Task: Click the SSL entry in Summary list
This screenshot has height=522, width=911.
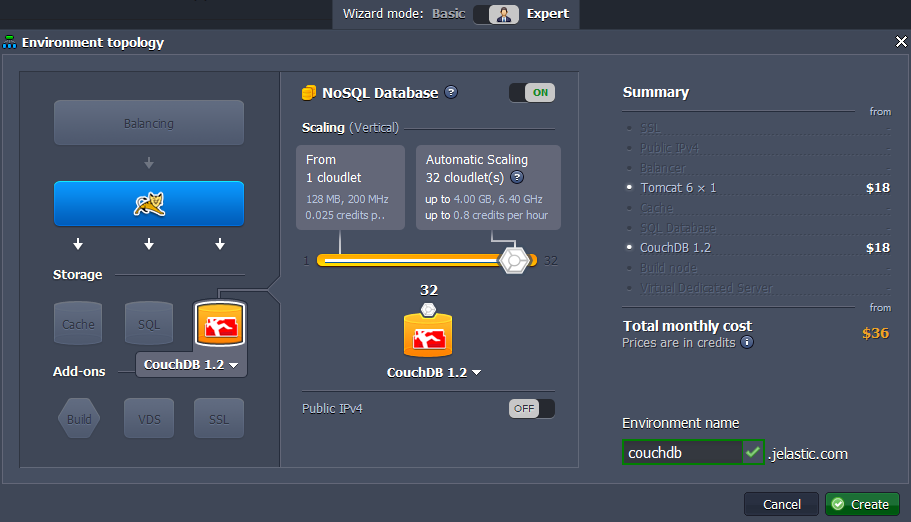Action: [x=756, y=128]
